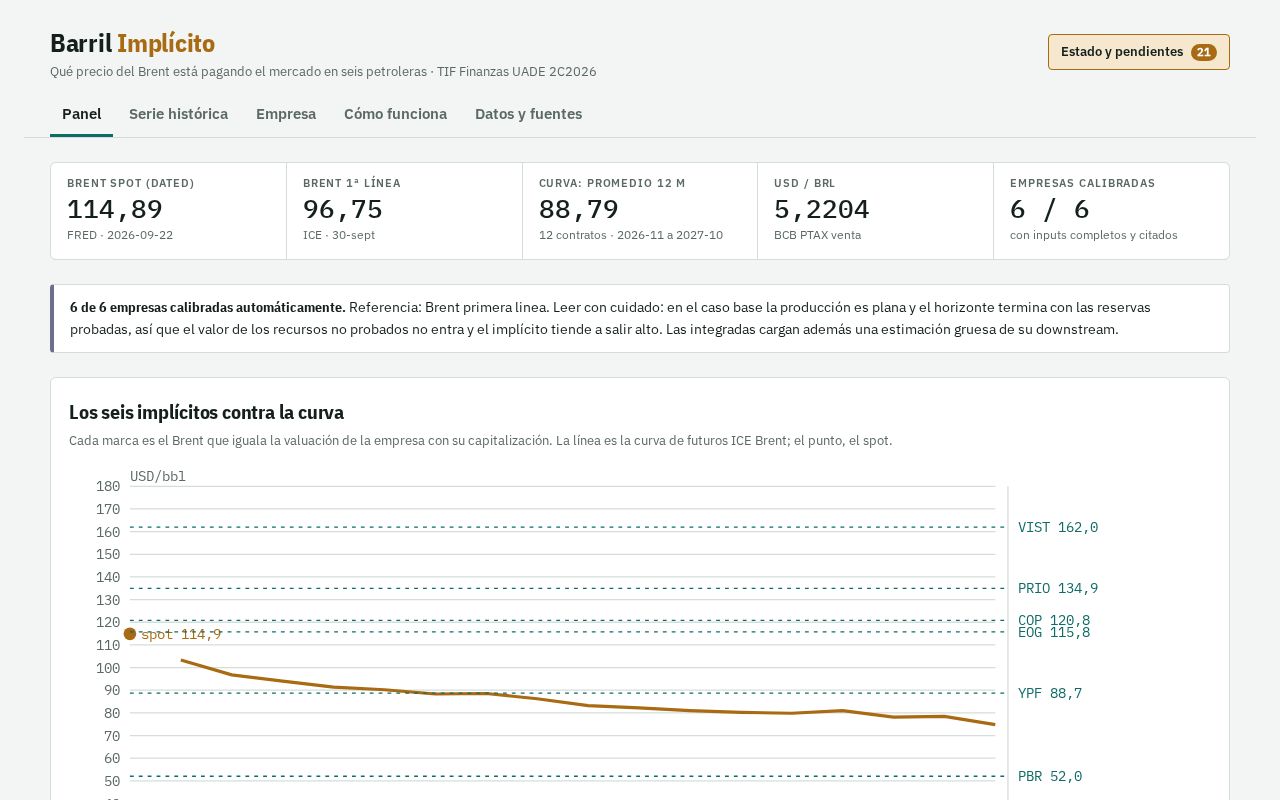The width and height of the screenshot is (1280, 800).
Task: Click the COP 120,8 chart label
Action: pos(1054,620)
